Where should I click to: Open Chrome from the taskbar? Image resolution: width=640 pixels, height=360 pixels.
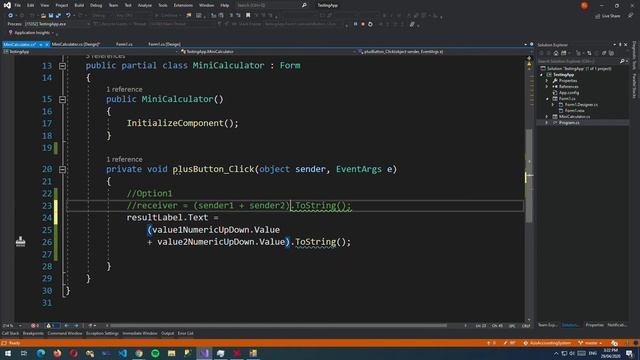[139, 353]
